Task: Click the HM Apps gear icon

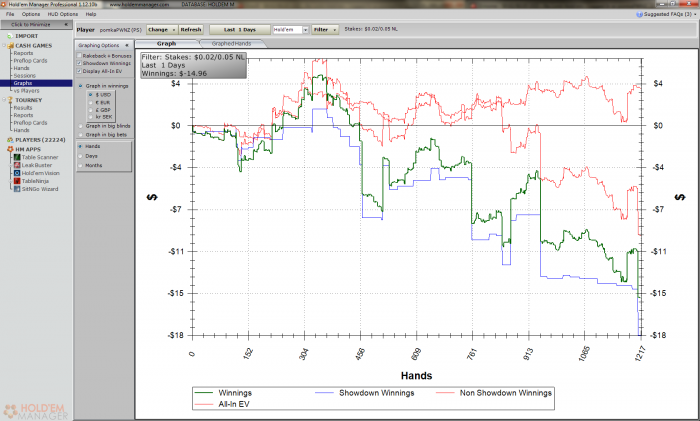Action: click(x=10, y=149)
